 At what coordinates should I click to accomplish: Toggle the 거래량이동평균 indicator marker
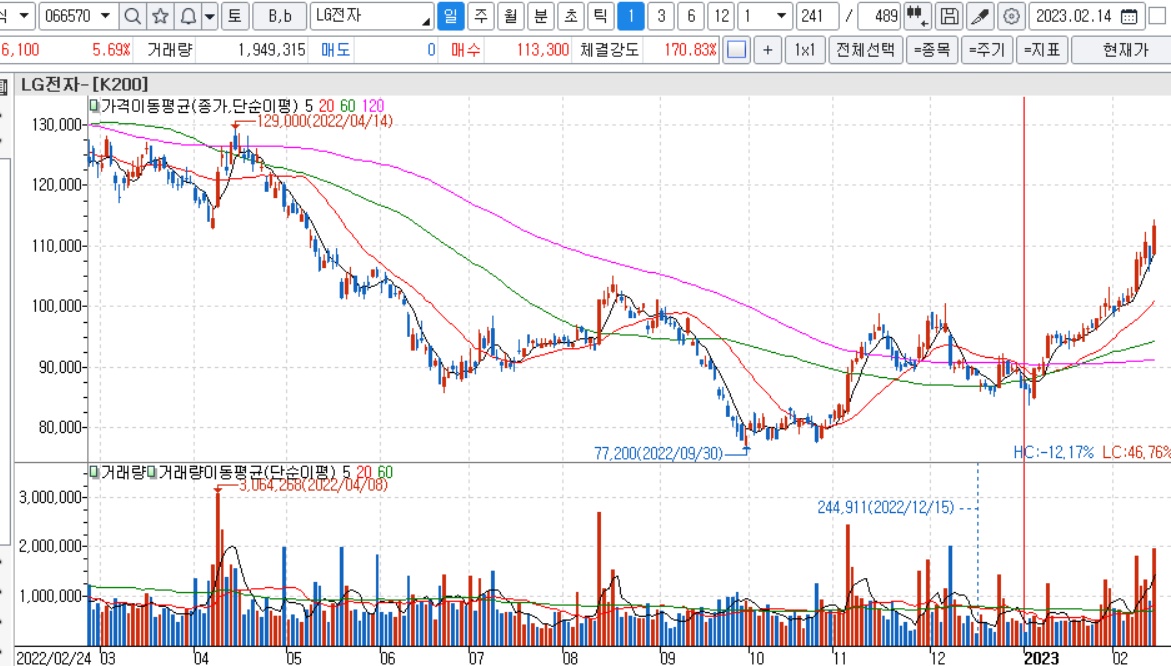coord(152,472)
